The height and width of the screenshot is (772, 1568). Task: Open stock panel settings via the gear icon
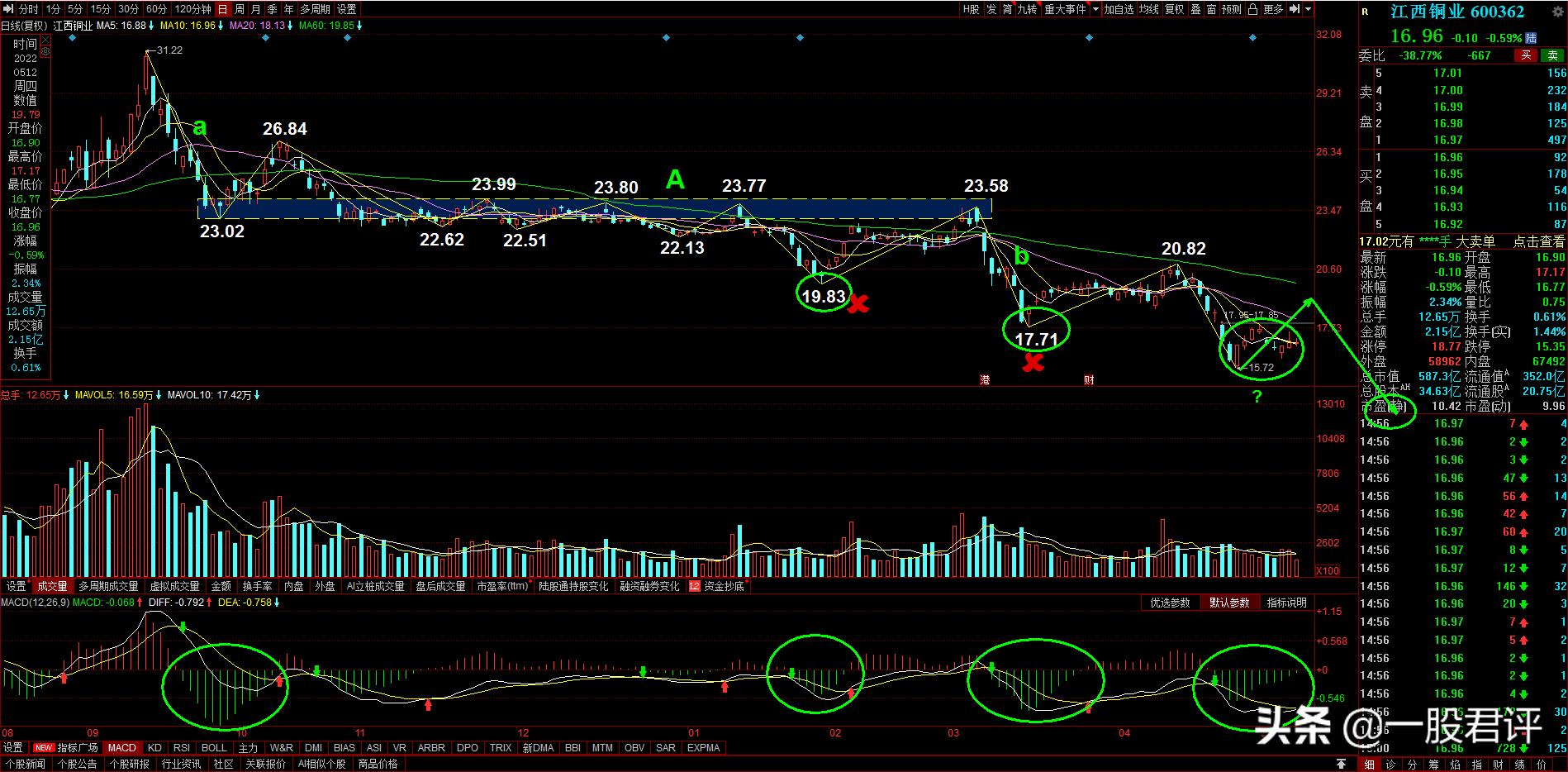click(x=1558, y=11)
